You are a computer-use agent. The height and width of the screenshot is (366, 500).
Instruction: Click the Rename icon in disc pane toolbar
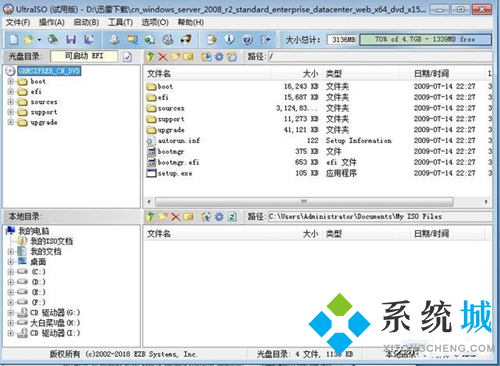188,57
